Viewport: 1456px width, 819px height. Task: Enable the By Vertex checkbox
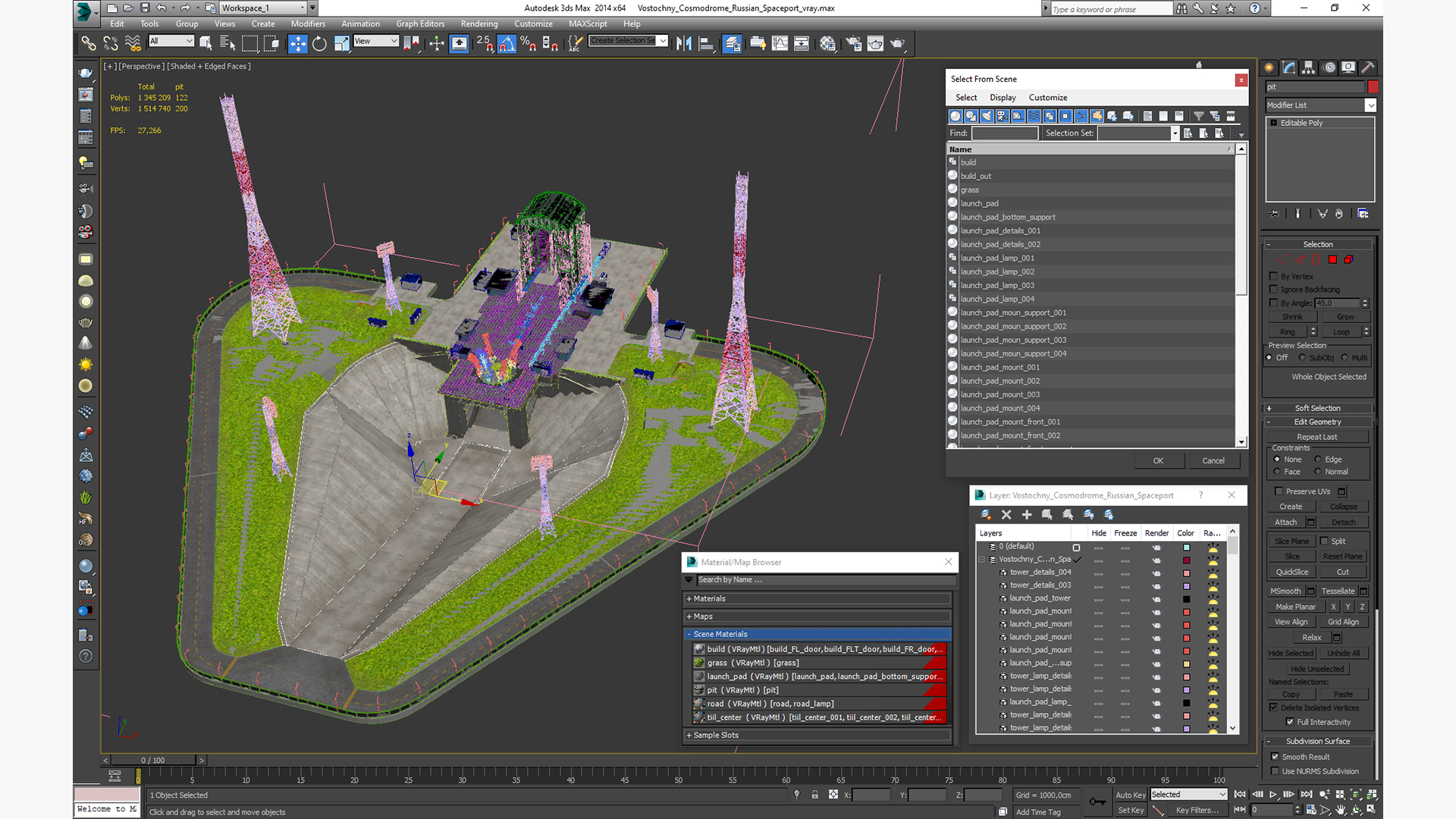tap(1274, 276)
